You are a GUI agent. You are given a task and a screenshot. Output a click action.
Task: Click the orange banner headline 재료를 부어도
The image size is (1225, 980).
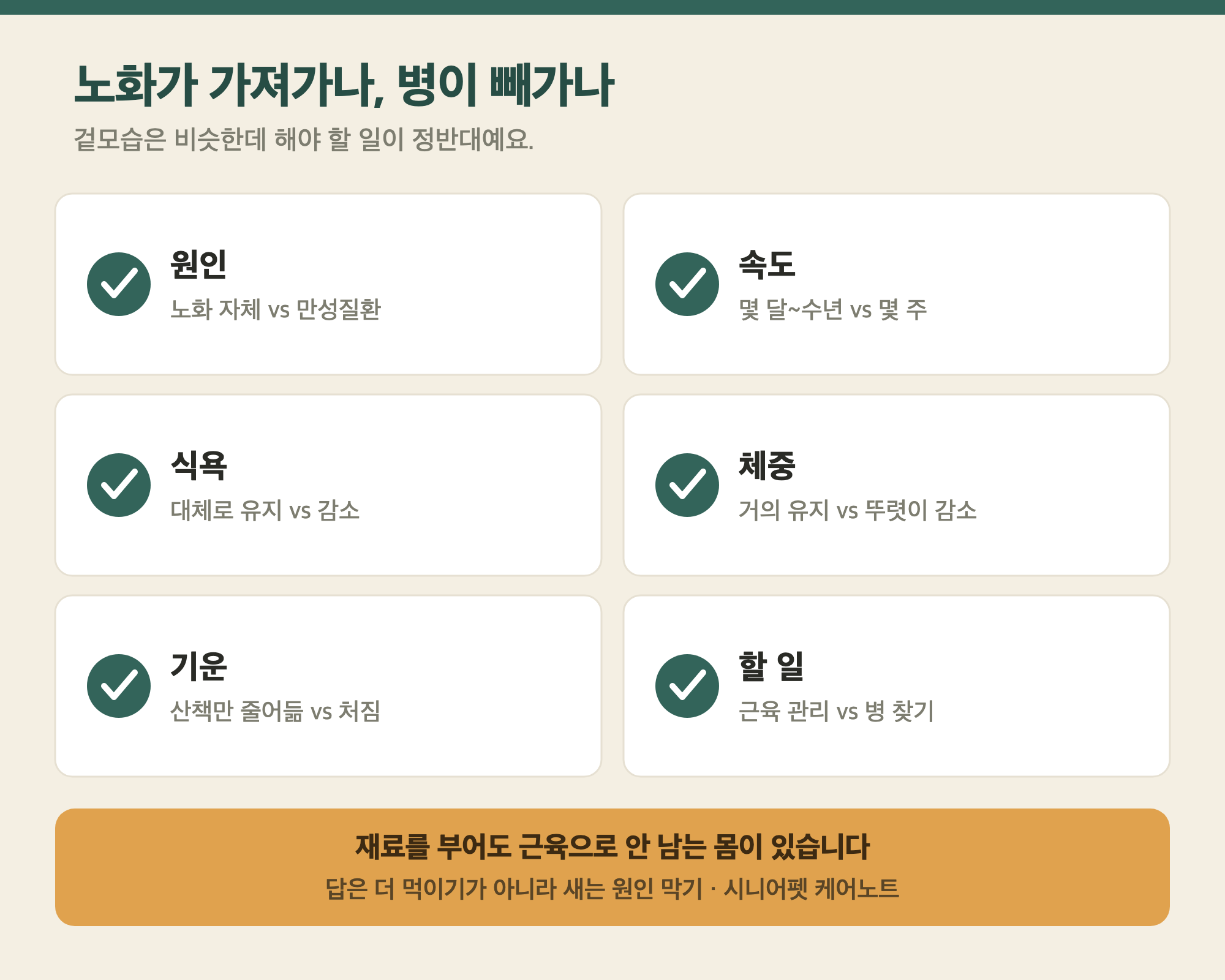pos(612,846)
